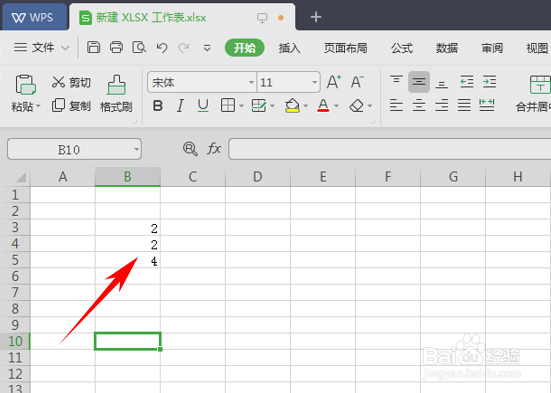This screenshot has height=393, width=551.
Task: Open the quick access customize arrow
Action: pyautogui.click(x=207, y=47)
